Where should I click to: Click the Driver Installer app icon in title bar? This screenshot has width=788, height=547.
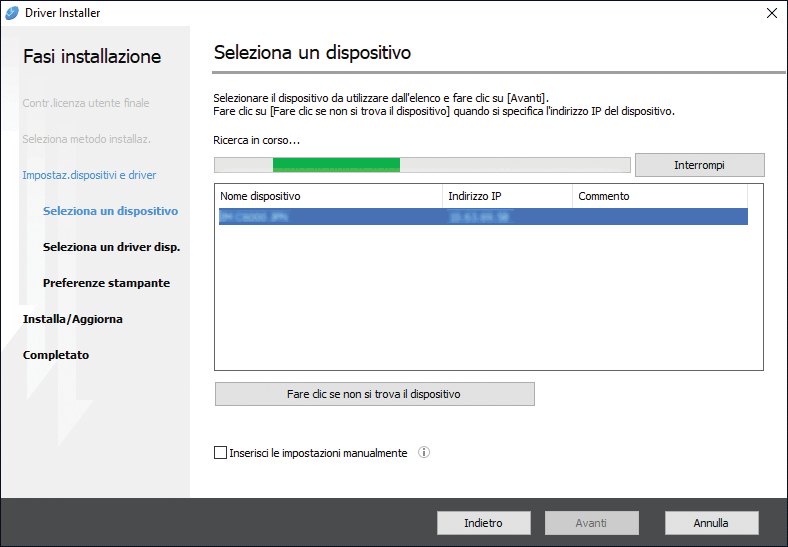pyautogui.click(x=12, y=13)
